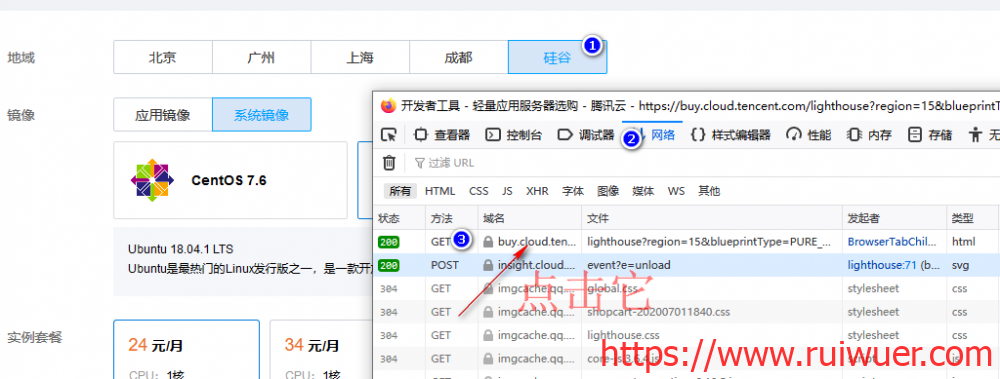Open the 调试器 debugger tab
The height and width of the screenshot is (379, 1000).
(x=586, y=135)
